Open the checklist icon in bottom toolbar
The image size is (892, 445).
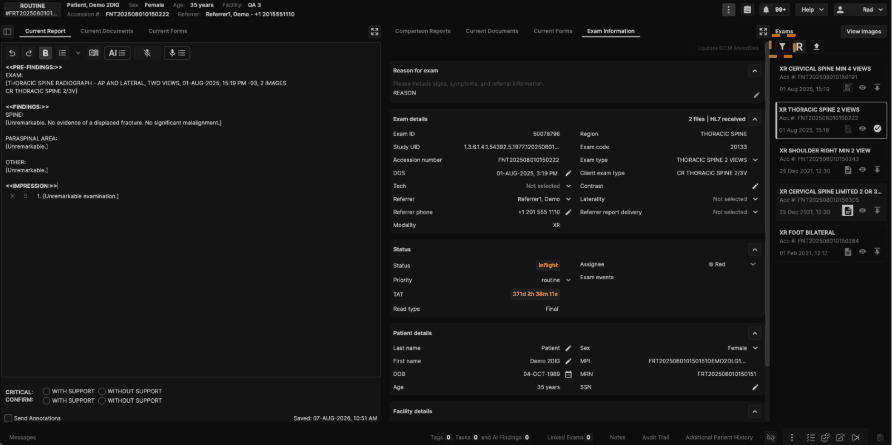tap(810, 437)
